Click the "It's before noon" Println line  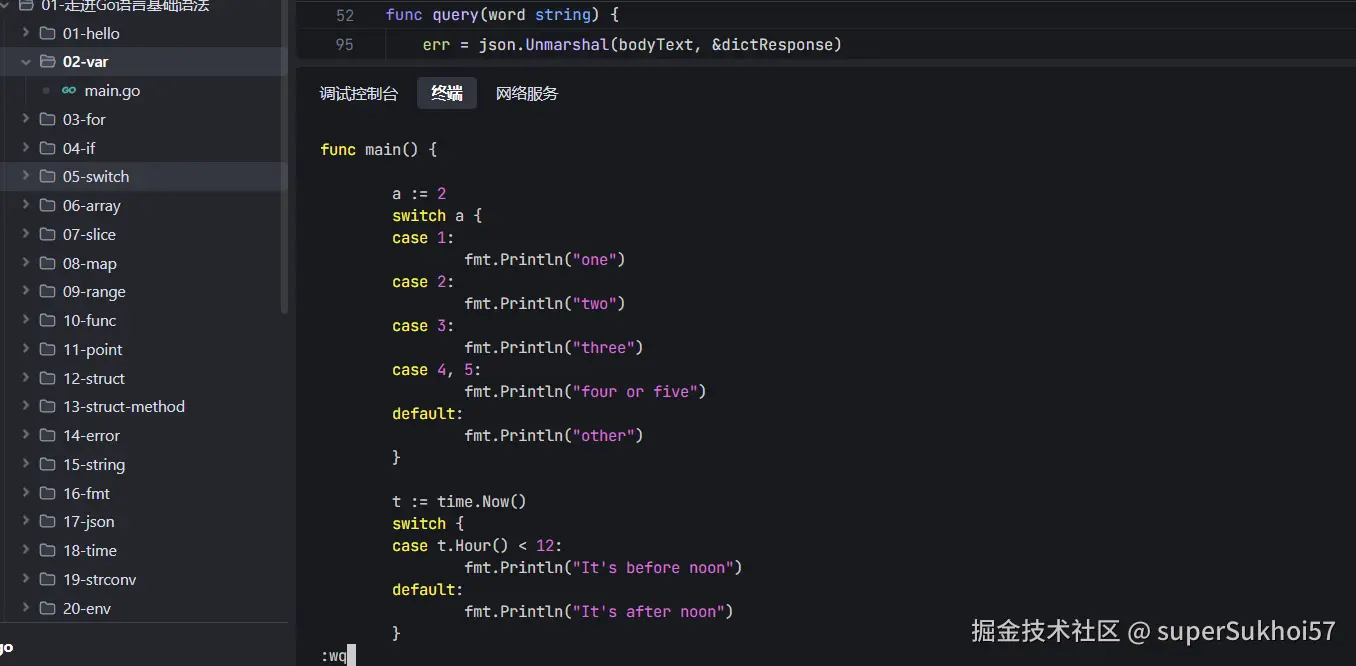tap(603, 568)
